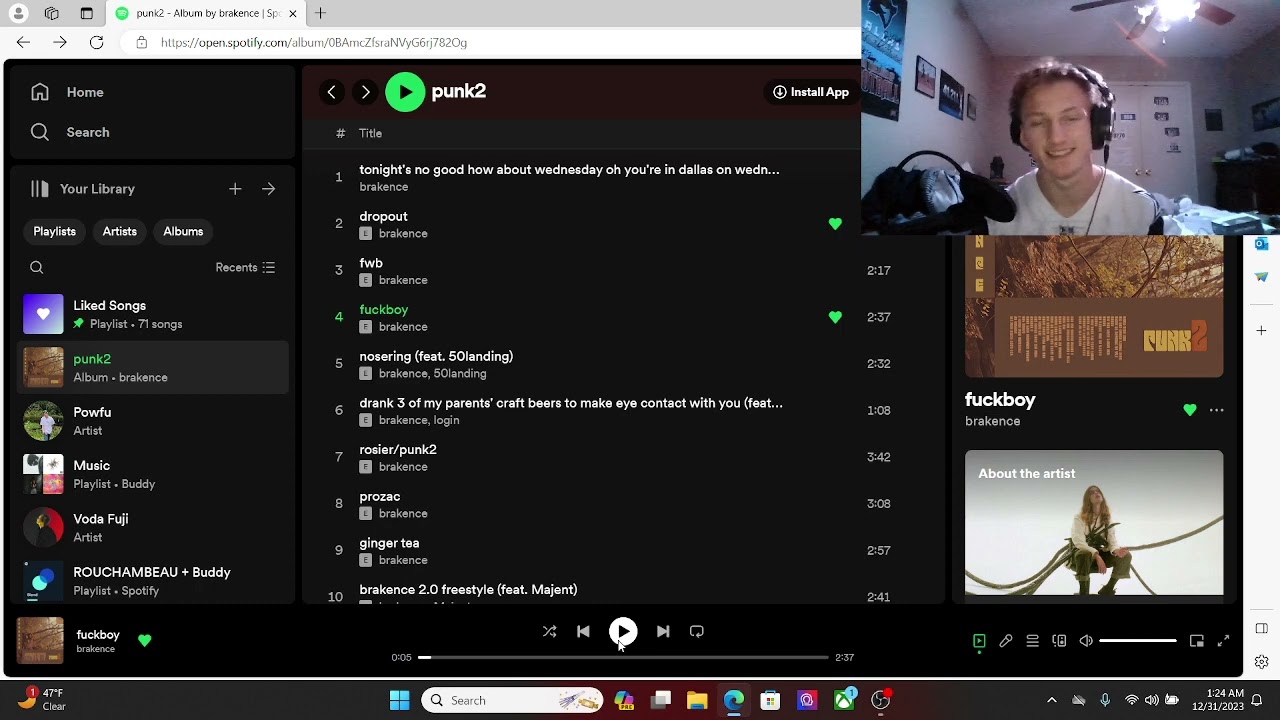The image size is (1280, 720).
Task: Open now playing album cover thumbnail
Action: click(x=40, y=641)
